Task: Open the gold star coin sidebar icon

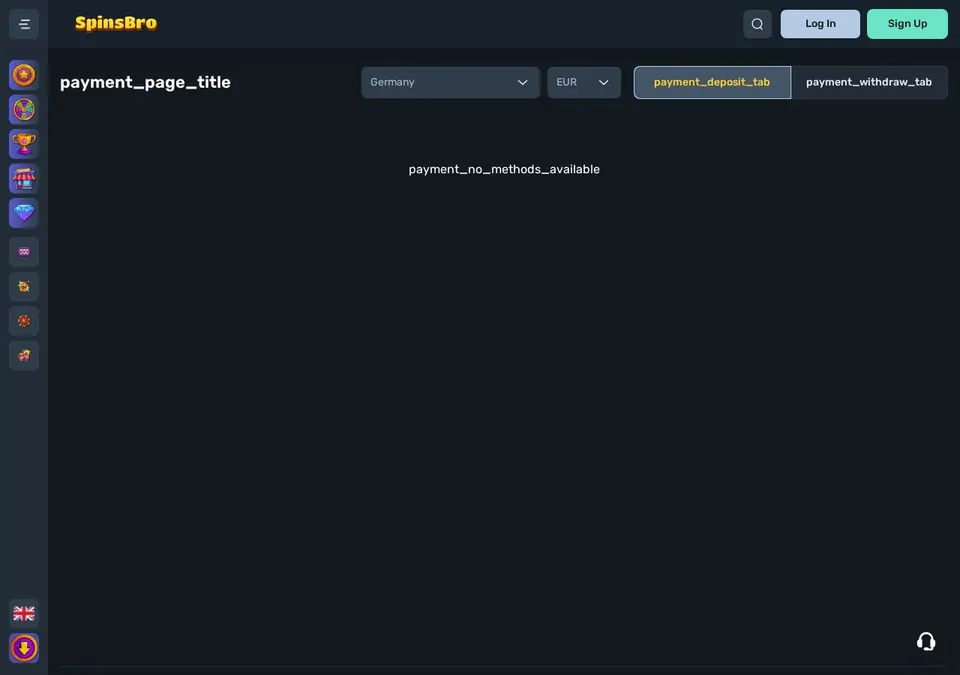Action: coord(24,75)
